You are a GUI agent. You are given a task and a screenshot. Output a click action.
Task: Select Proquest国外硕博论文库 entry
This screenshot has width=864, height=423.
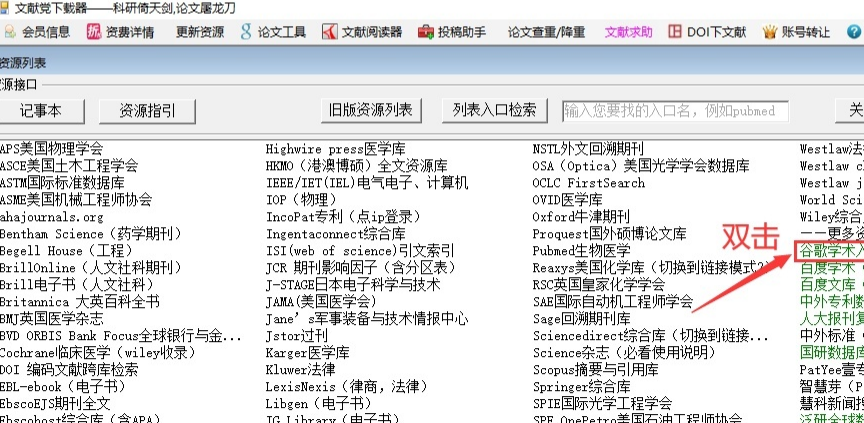[x=609, y=234]
